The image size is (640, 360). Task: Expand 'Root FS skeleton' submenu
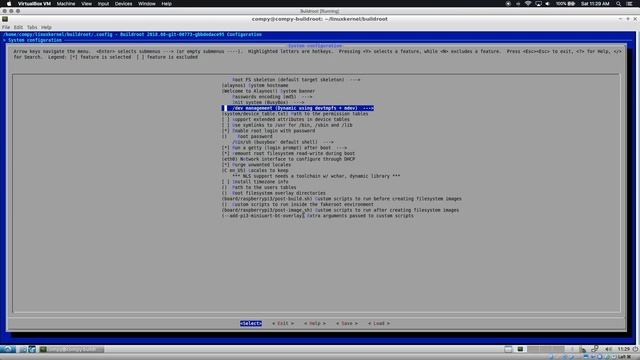tap(296, 80)
